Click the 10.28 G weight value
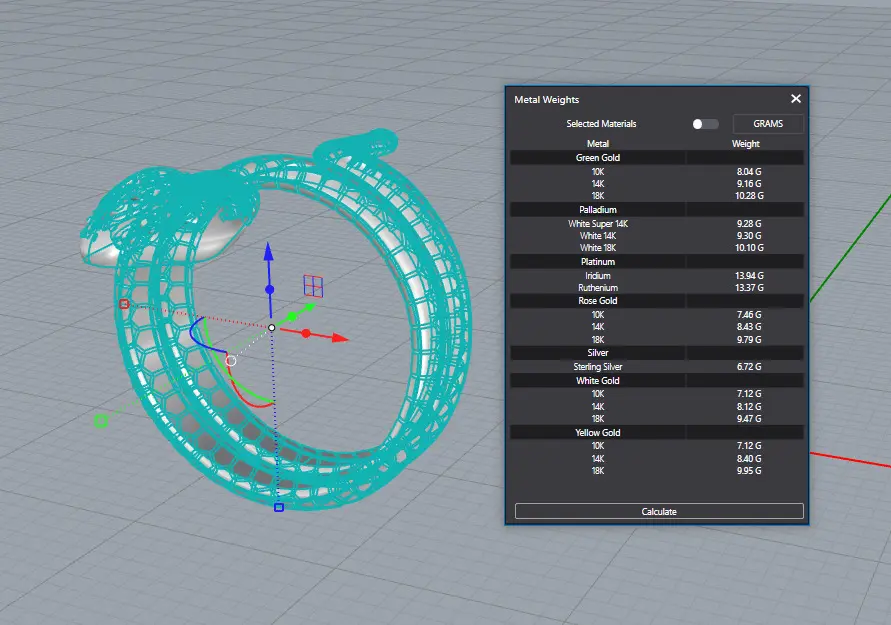891x625 pixels. tap(749, 195)
